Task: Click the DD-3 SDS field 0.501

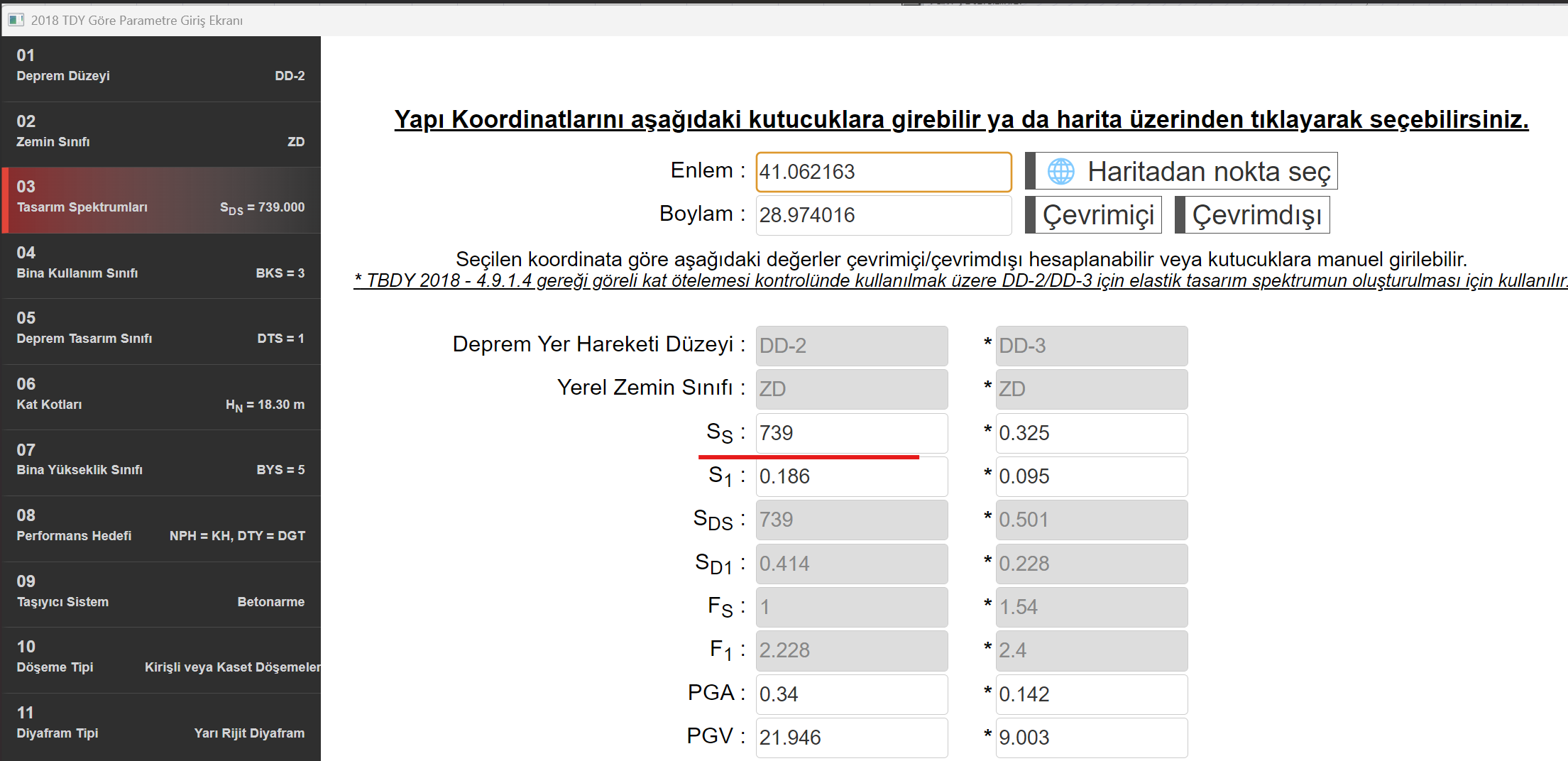Action: click(x=1092, y=520)
